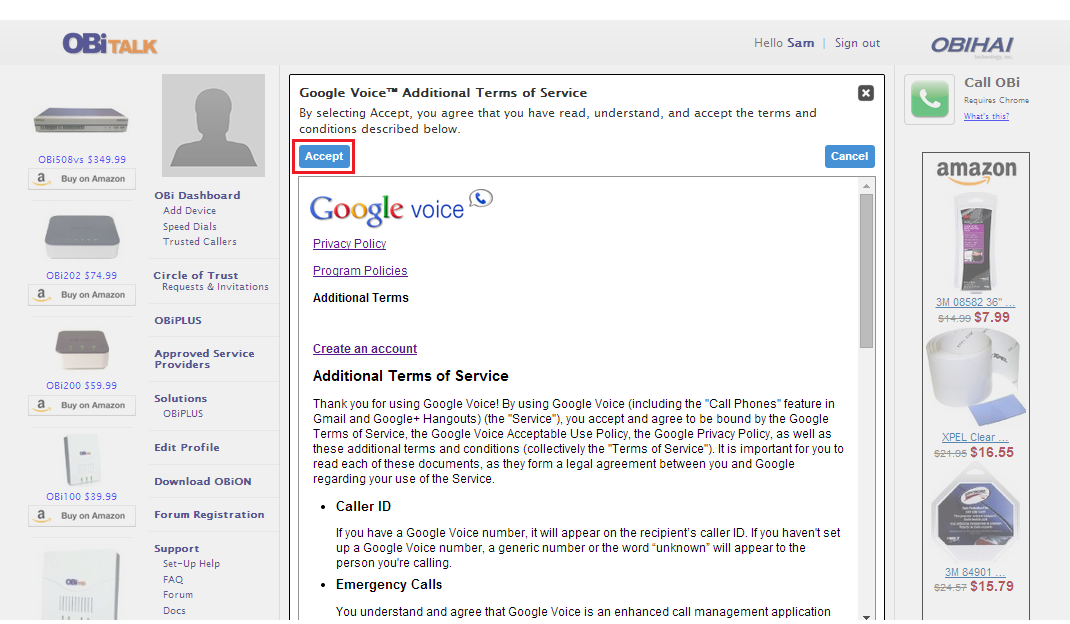Screen dimensions: 1070x624
Task: Click the user profile avatar picture
Action: (214, 125)
